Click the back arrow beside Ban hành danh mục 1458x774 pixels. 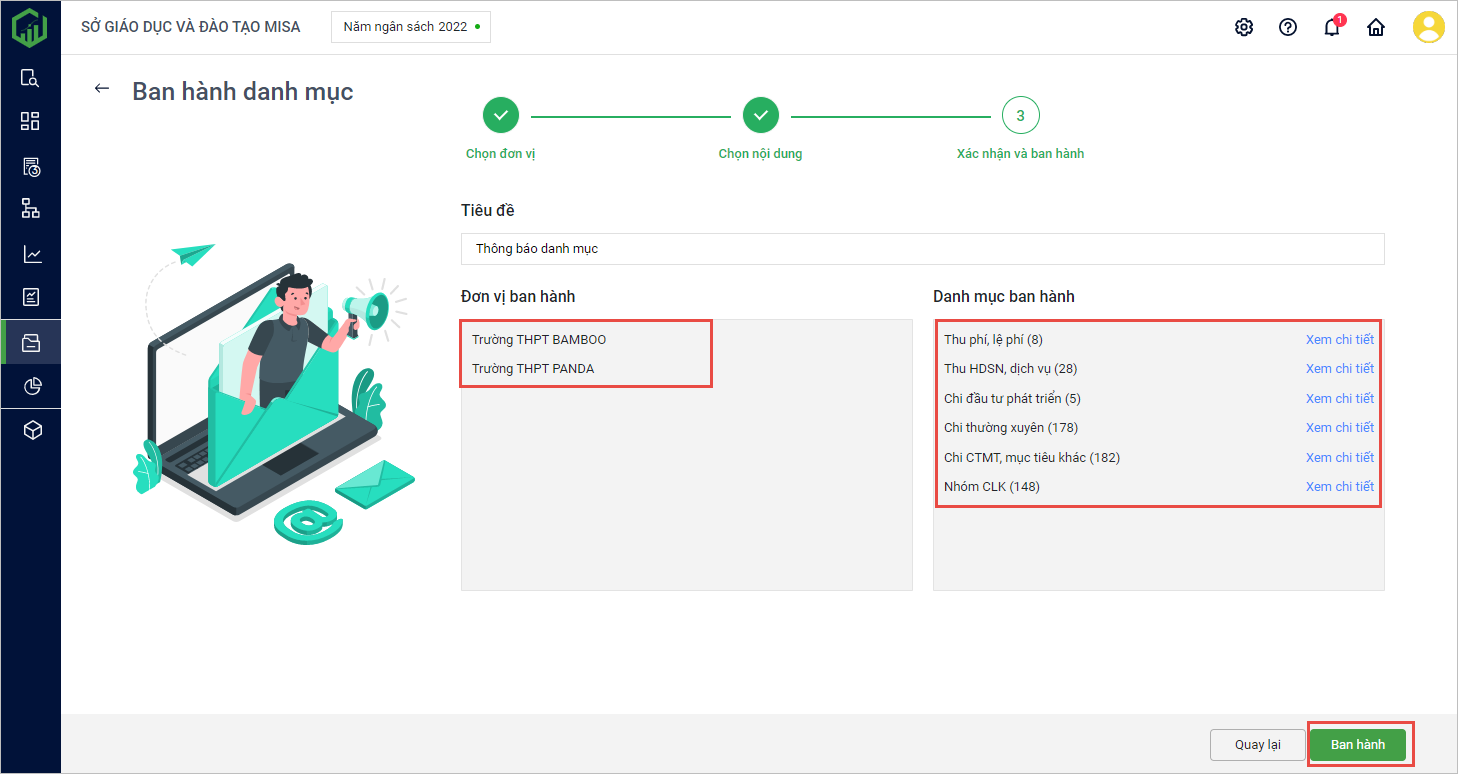click(x=101, y=89)
